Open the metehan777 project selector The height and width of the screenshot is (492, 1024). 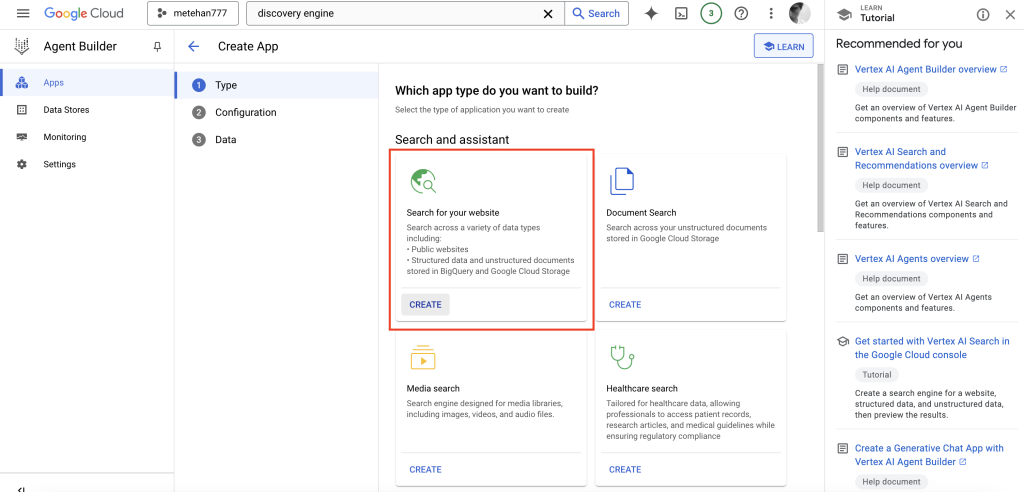coord(192,14)
